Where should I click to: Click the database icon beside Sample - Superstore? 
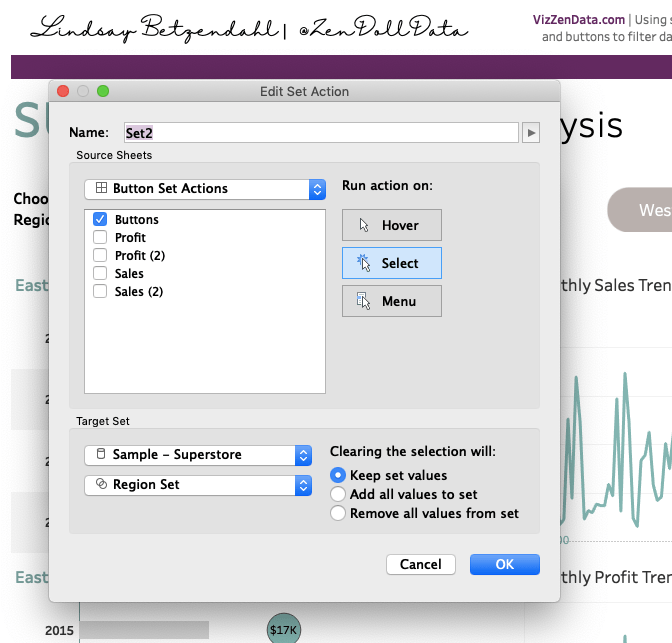(101, 455)
